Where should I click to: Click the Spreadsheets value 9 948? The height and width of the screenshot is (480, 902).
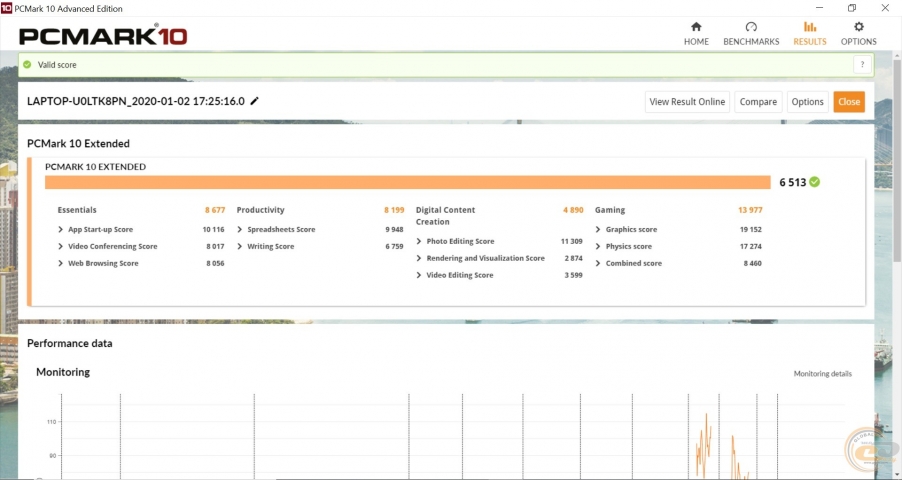395,229
